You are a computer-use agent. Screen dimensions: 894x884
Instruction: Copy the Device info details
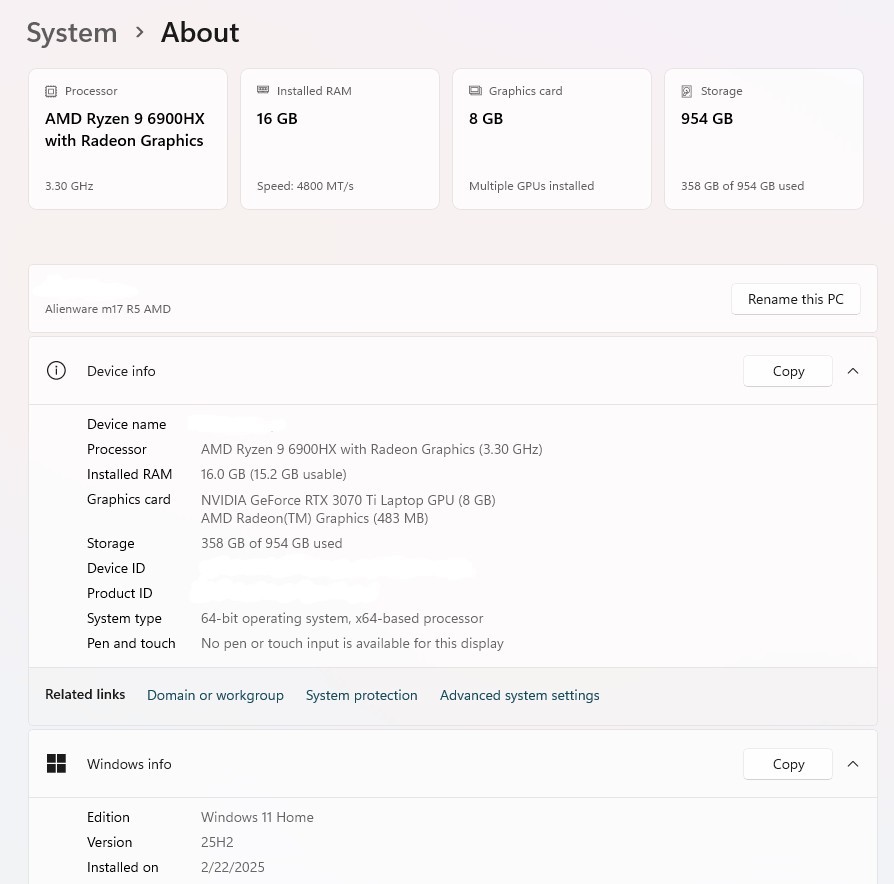click(x=788, y=371)
